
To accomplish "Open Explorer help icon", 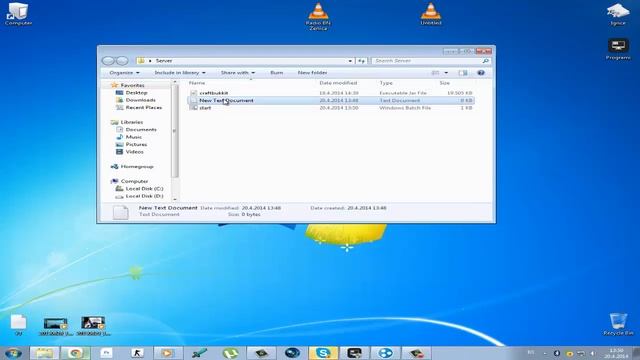I will [x=481, y=73].
